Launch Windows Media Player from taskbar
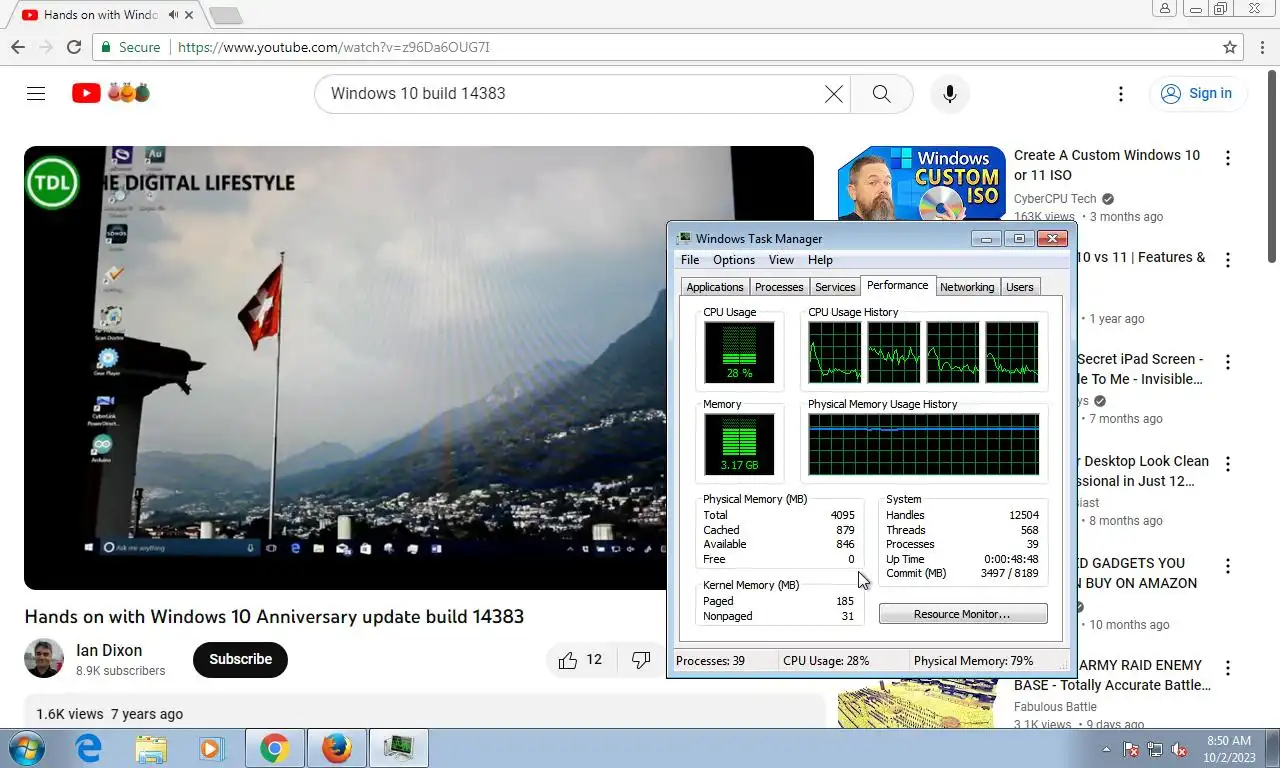The height and width of the screenshot is (768, 1280). coord(211,748)
